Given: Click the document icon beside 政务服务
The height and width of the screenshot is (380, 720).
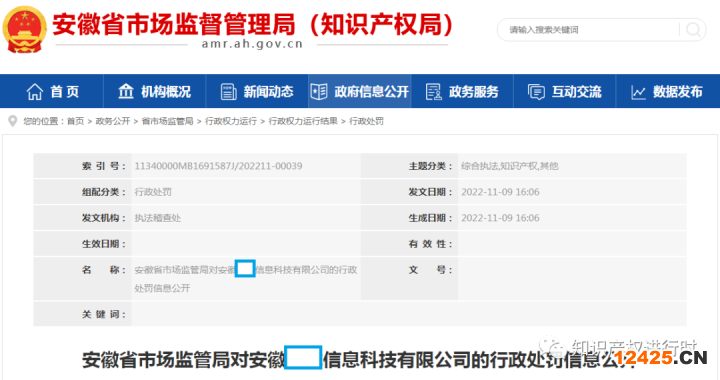Looking at the screenshot, I should click(433, 92).
